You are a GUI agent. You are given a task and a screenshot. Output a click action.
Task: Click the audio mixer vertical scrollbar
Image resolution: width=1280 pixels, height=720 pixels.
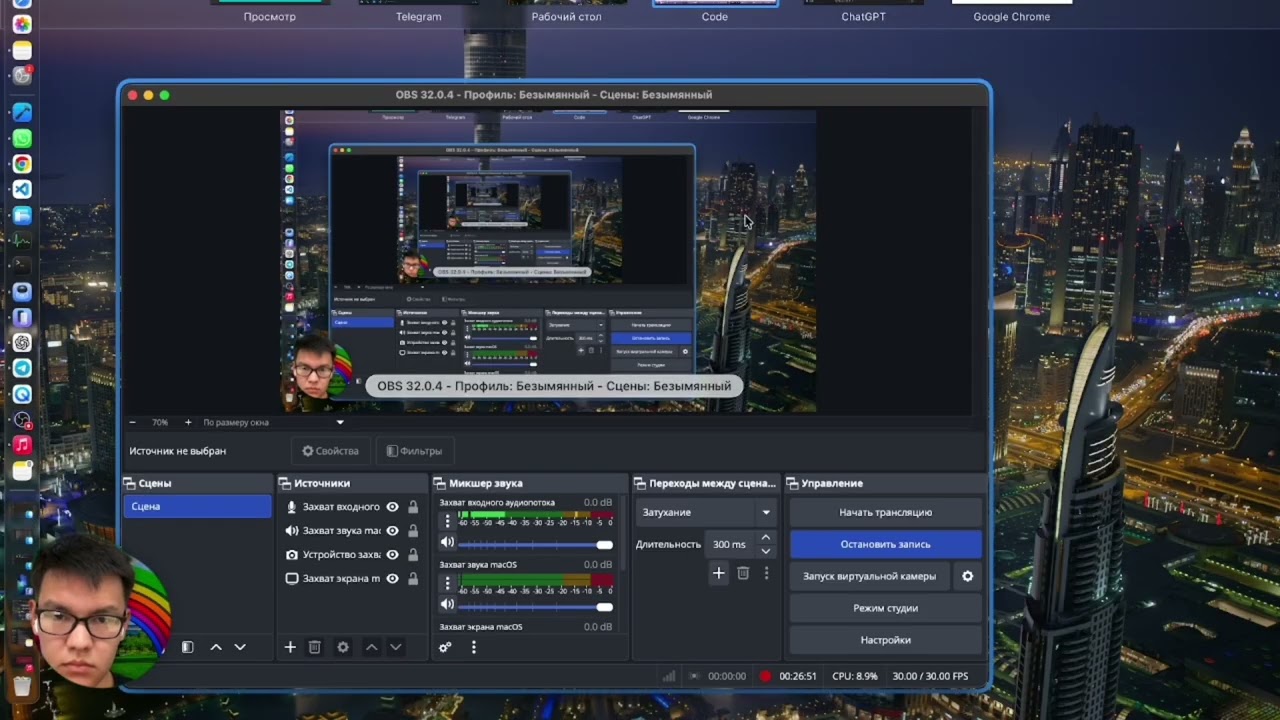623,532
